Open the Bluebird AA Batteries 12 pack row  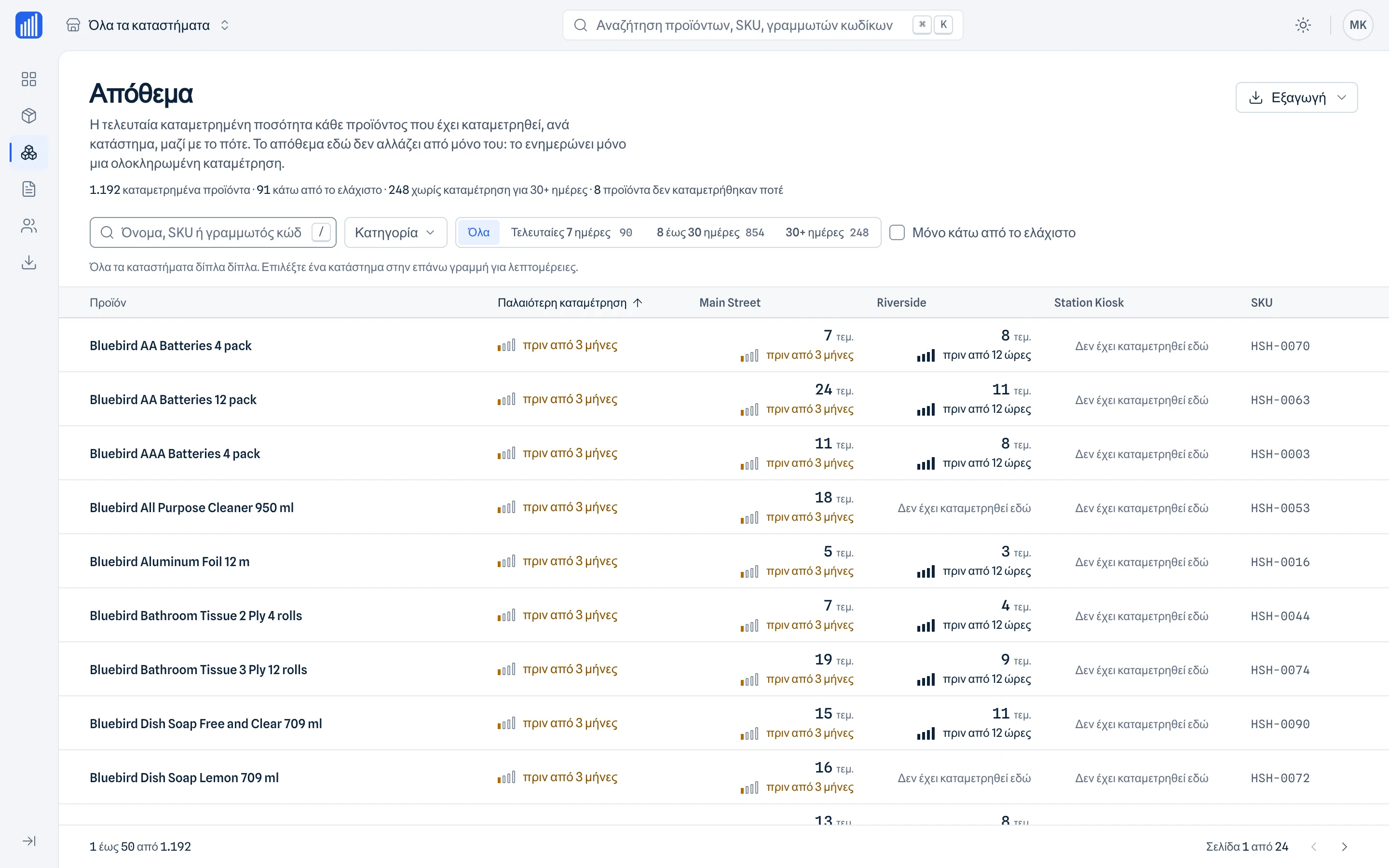723,399
